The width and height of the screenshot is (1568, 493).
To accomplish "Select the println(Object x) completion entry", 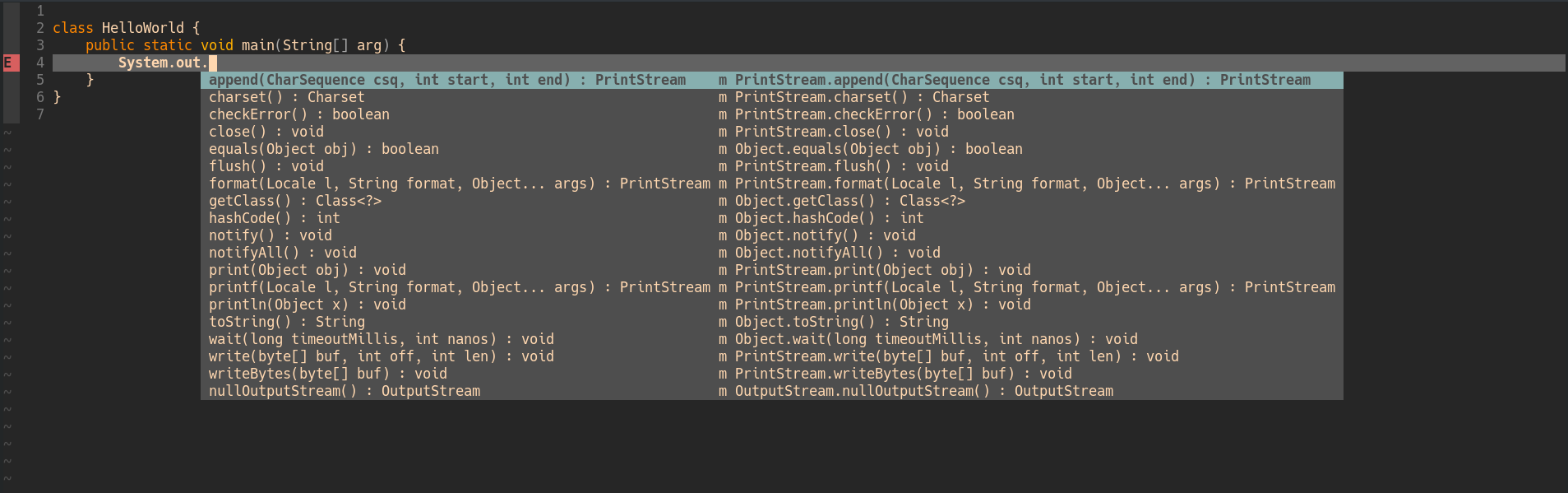I will (x=304, y=304).
